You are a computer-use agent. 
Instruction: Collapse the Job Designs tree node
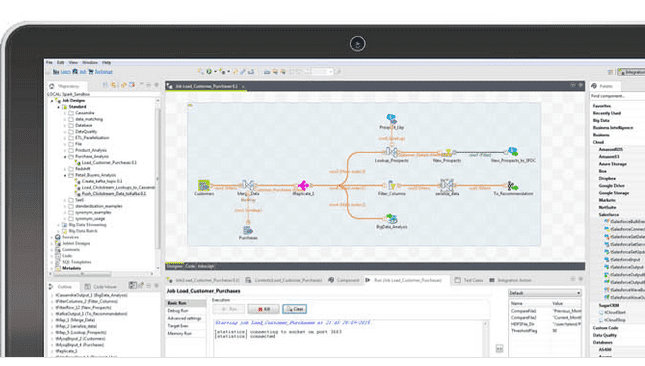pyautogui.click(x=52, y=101)
